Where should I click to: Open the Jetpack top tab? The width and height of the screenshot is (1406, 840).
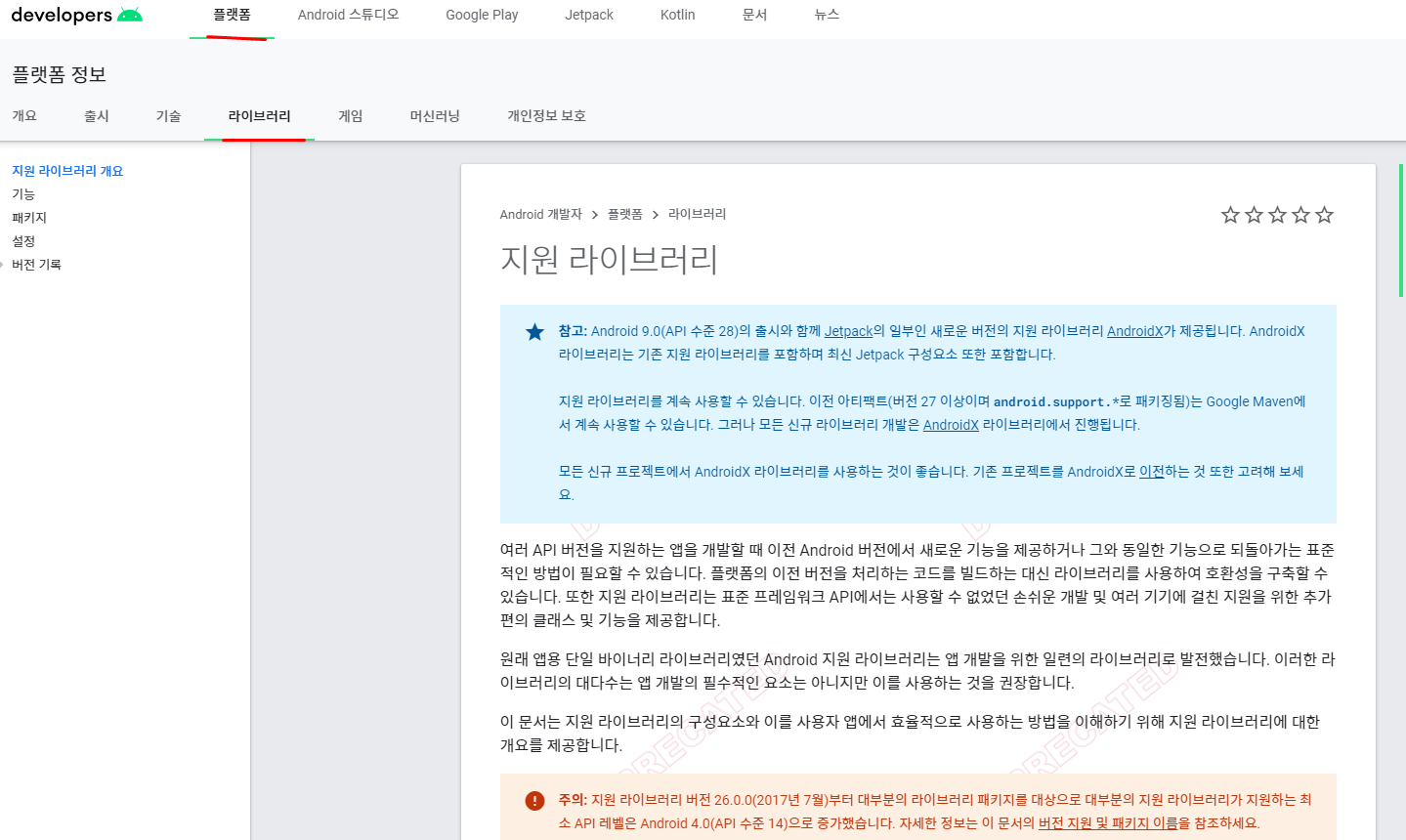[589, 15]
